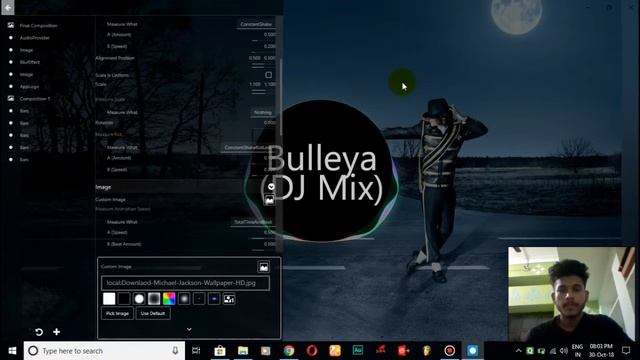
Task: Click the local Michael-Jackson-Wallpaper image path field
Action: point(185,283)
